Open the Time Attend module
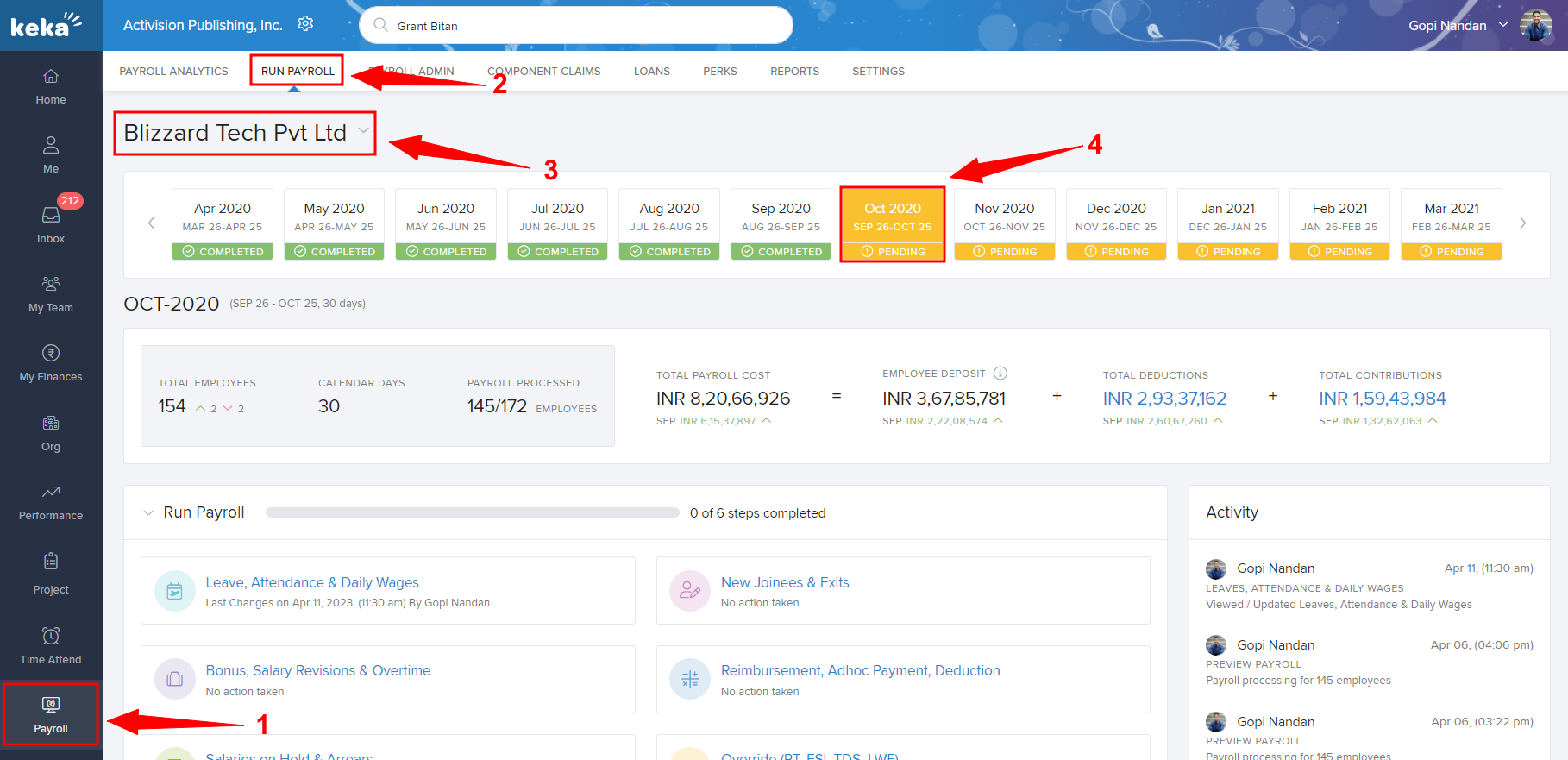Image resolution: width=1568 pixels, height=760 pixels. click(51, 646)
